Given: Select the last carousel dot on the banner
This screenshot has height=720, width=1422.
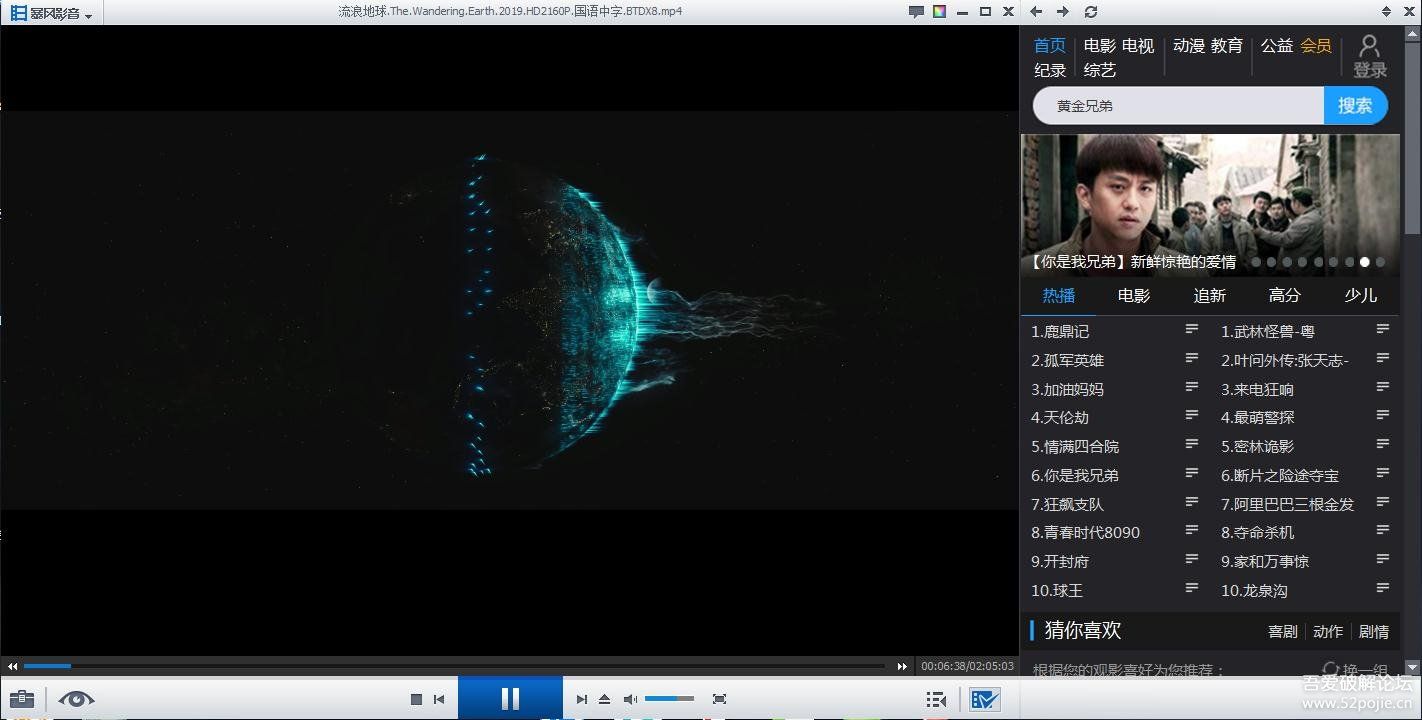Looking at the screenshot, I should coord(1380,262).
